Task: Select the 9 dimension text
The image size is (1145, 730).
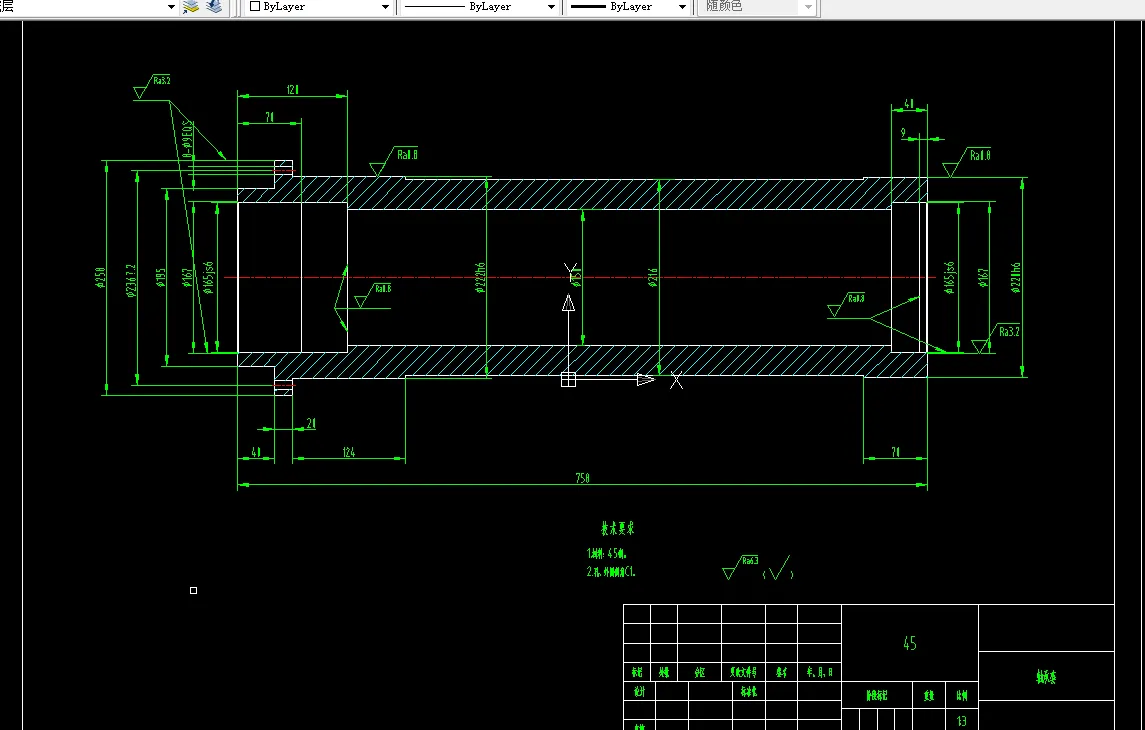Action: pyautogui.click(x=903, y=133)
